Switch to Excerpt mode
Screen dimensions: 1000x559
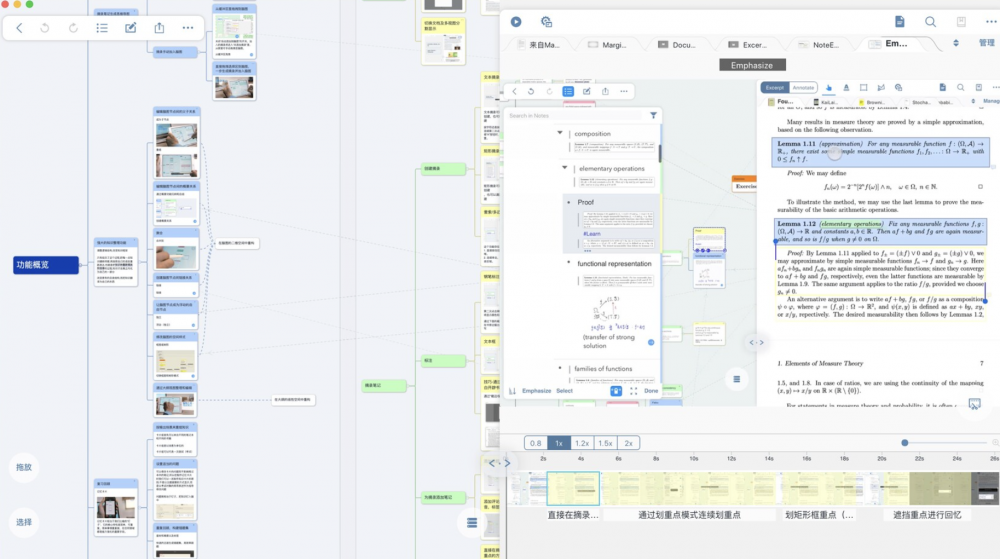coord(775,87)
